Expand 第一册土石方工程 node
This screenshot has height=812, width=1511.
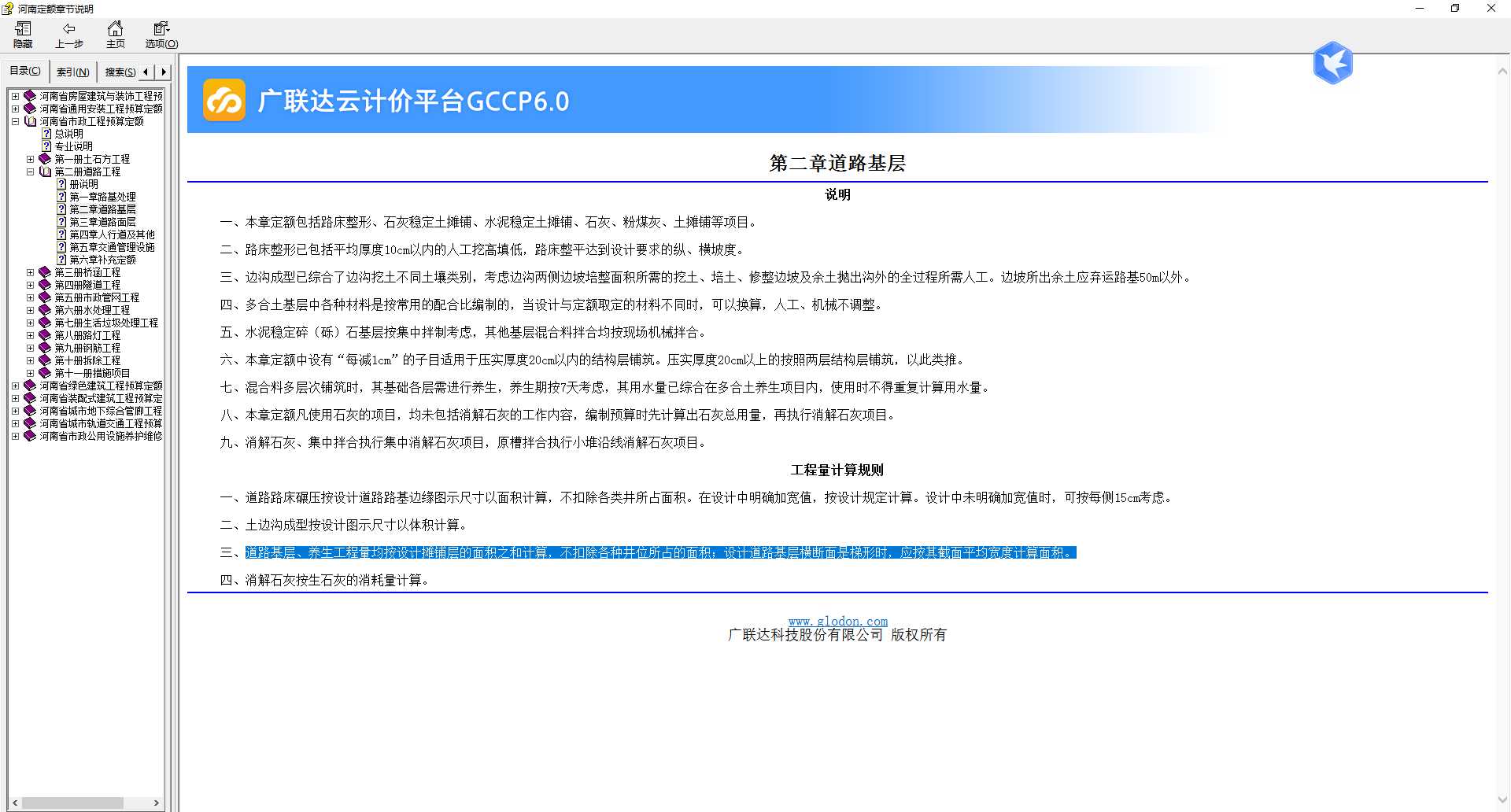30,159
